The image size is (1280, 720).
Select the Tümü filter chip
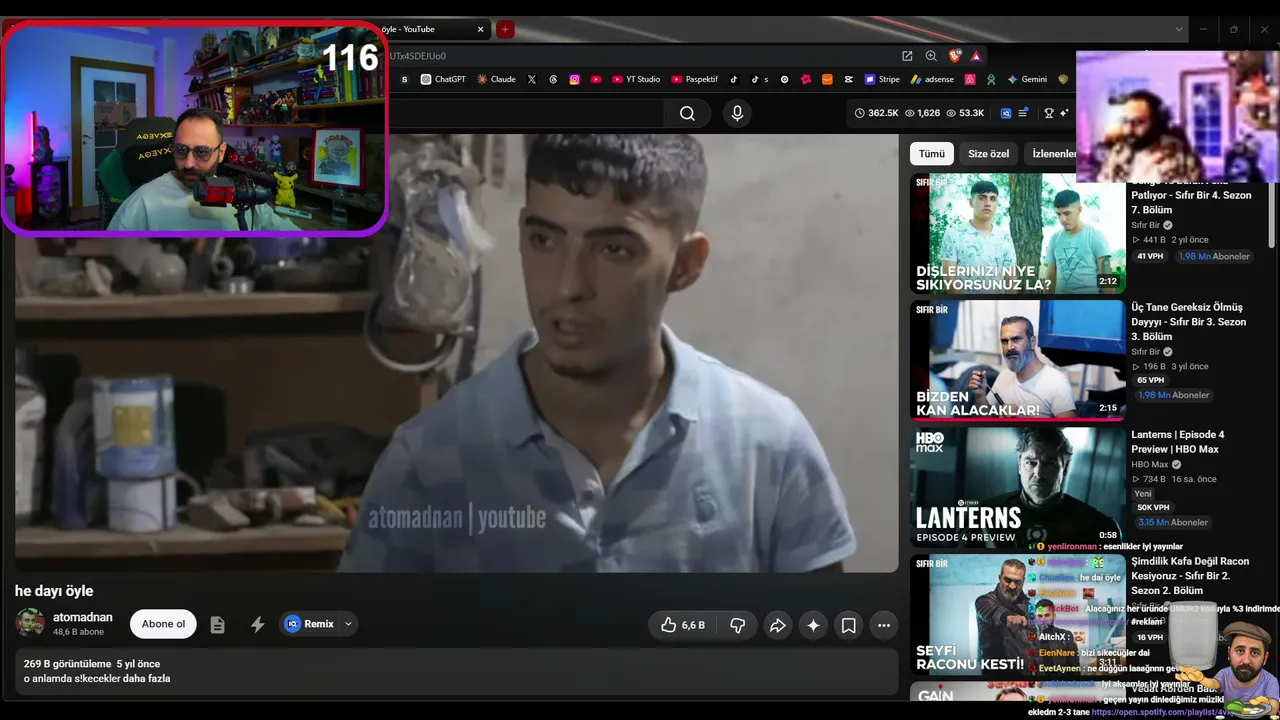(x=932, y=154)
